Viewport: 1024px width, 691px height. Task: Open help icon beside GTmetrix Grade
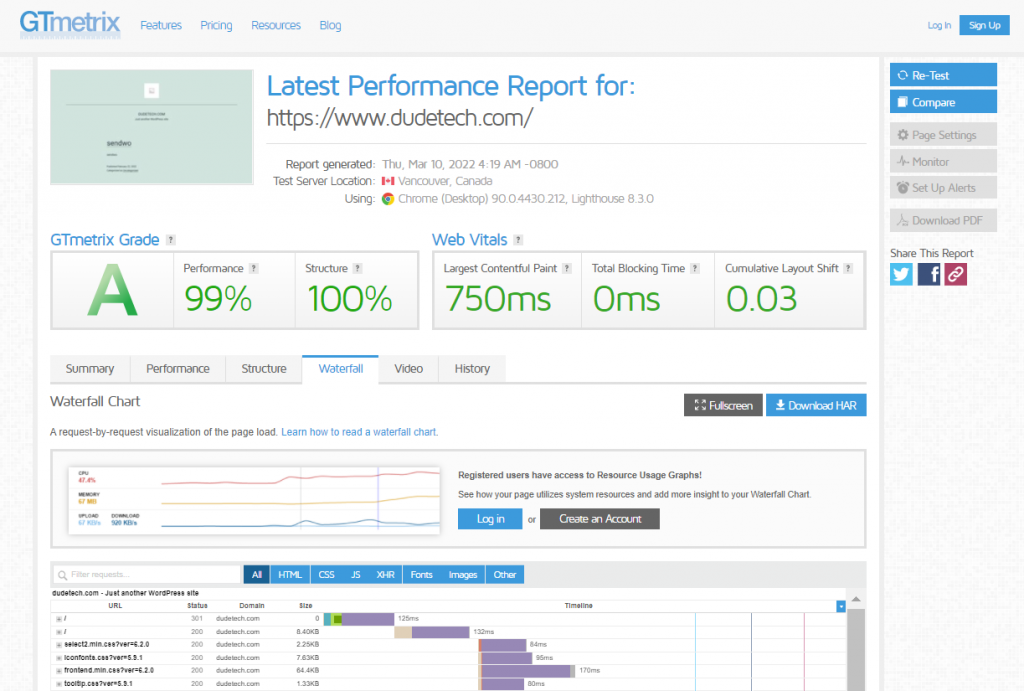click(x=171, y=240)
